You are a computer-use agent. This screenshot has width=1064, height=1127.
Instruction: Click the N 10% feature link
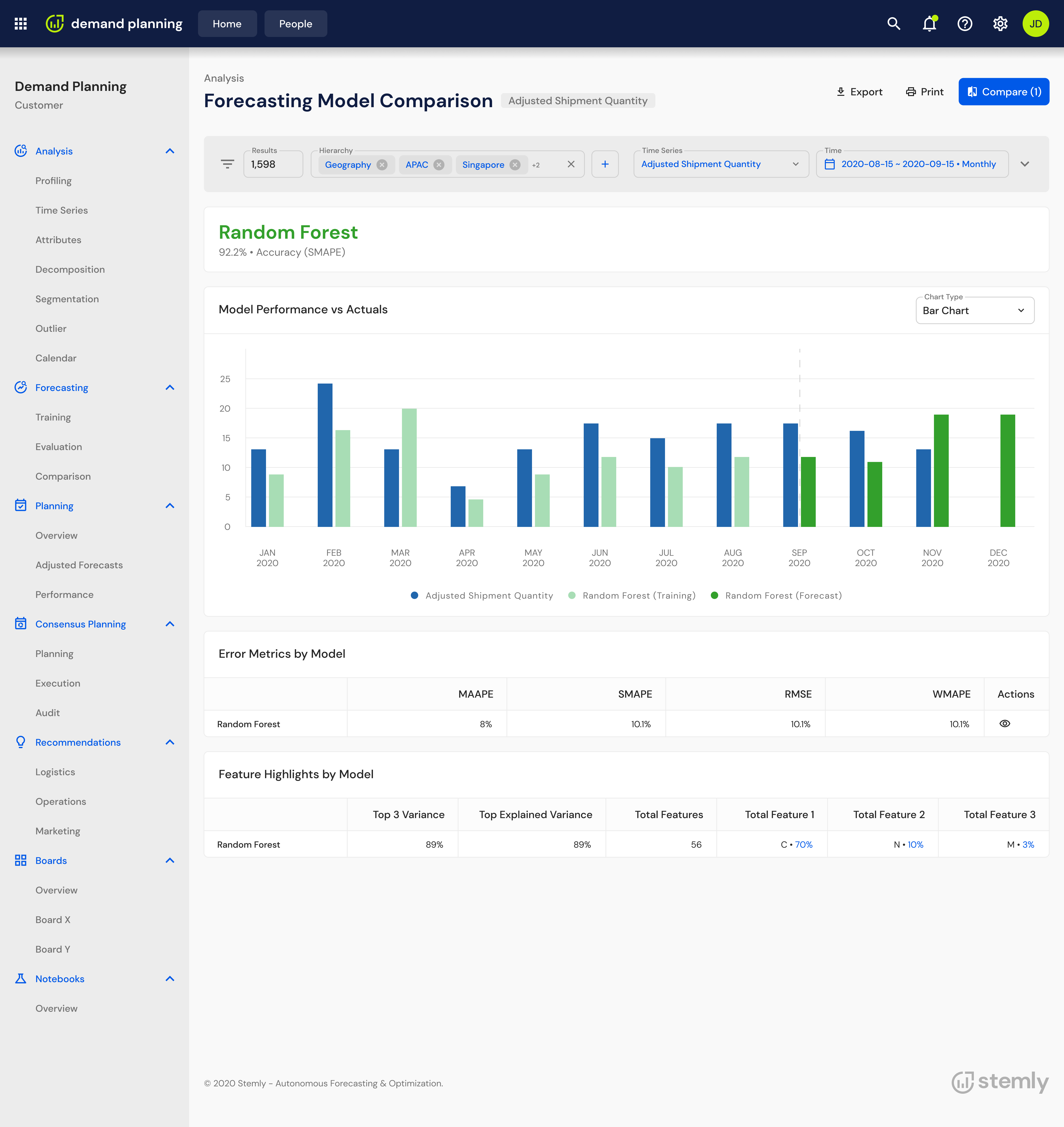pyautogui.click(x=915, y=844)
